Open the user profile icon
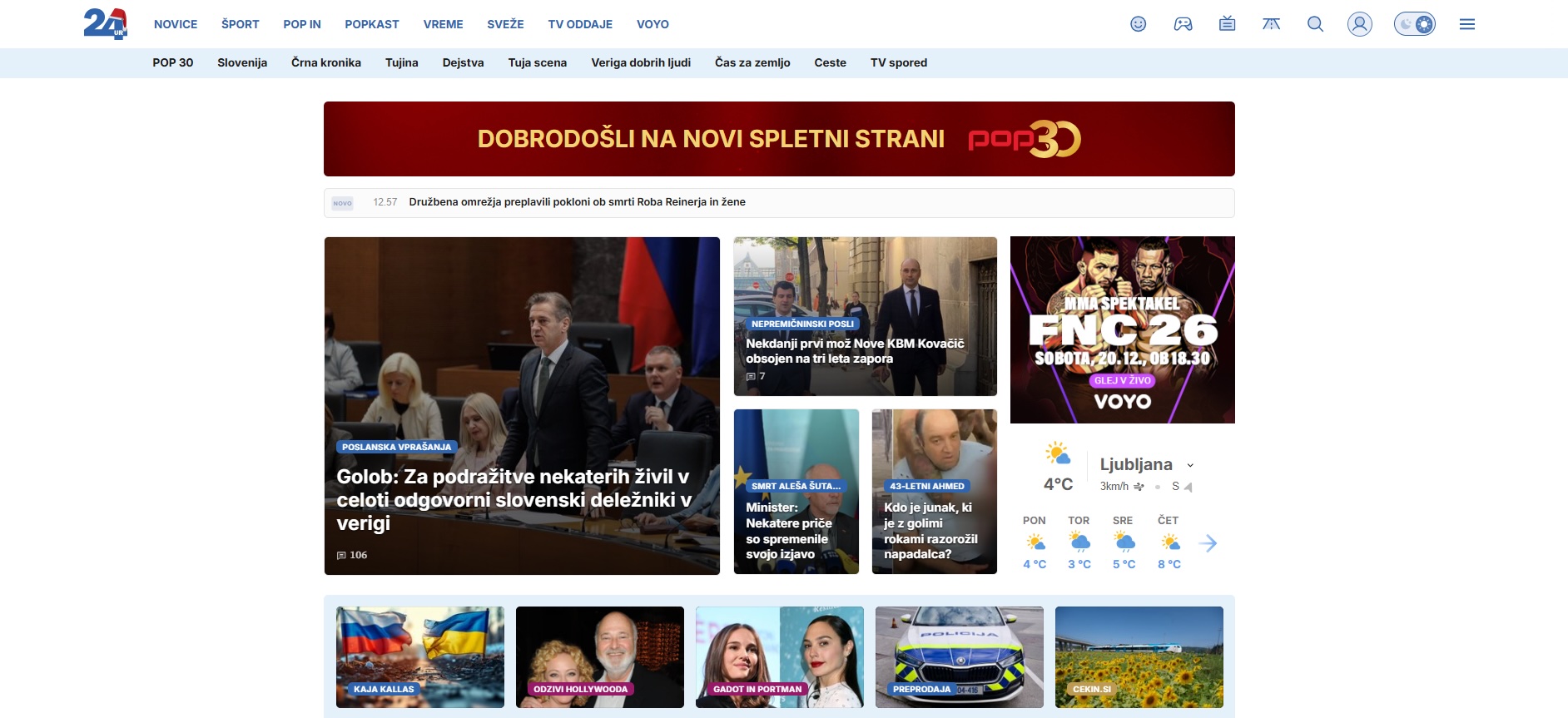The width and height of the screenshot is (1568, 718). coord(1359,24)
